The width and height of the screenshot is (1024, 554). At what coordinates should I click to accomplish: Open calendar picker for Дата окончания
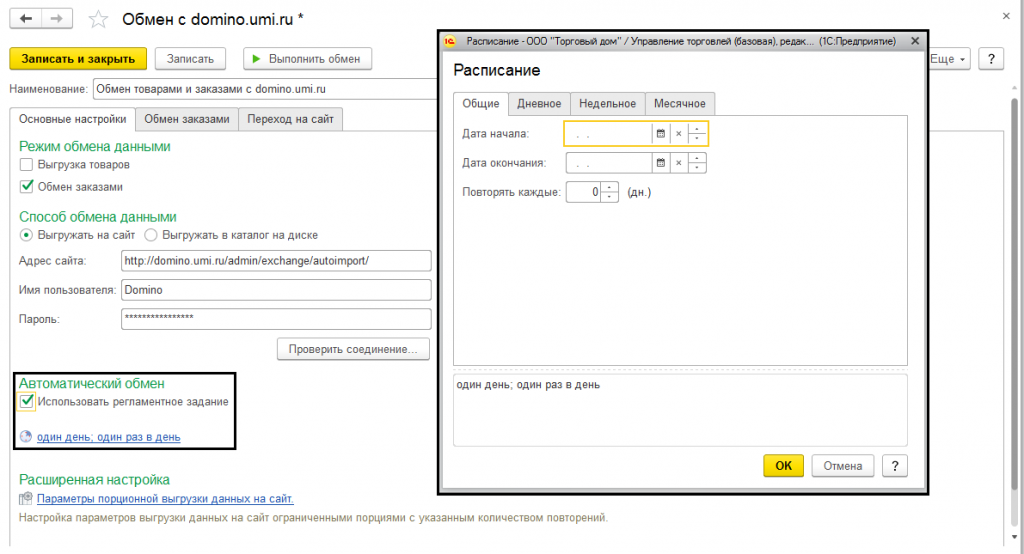660,163
